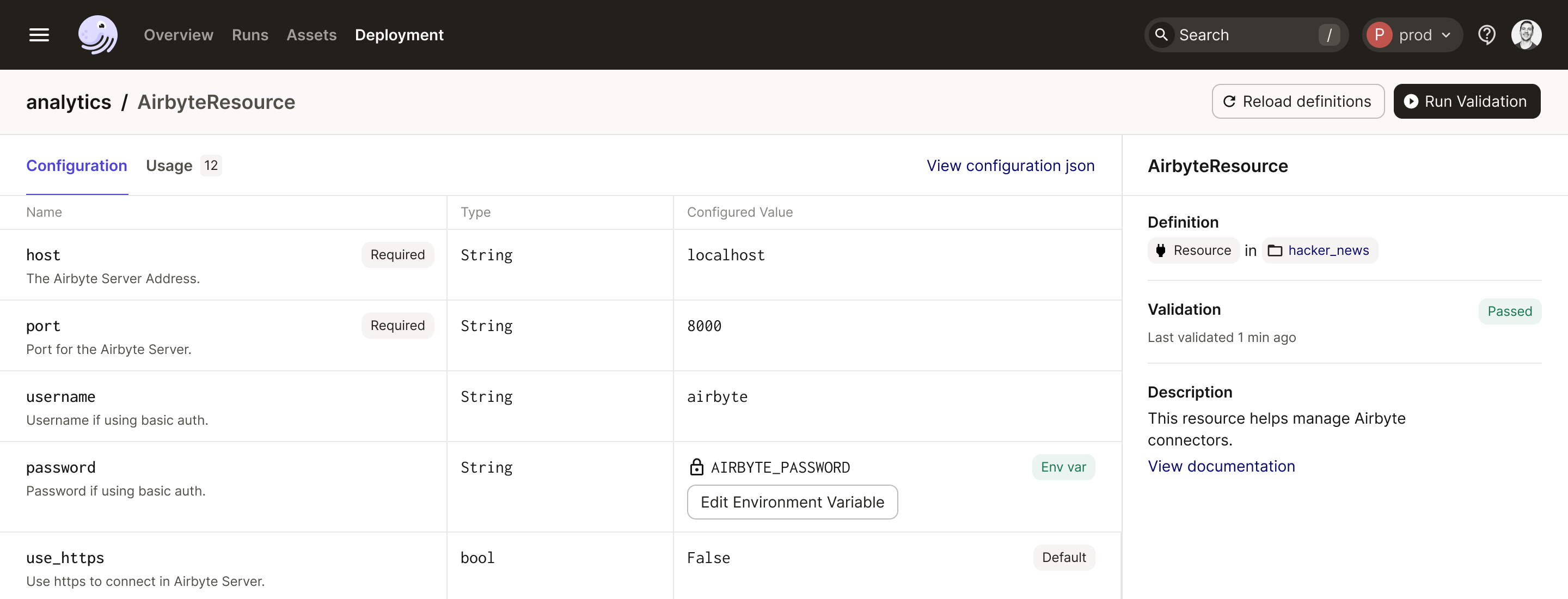Click analytics in the breadcrumb
This screenshot has width=1568, height=599.
pos(68,102)
